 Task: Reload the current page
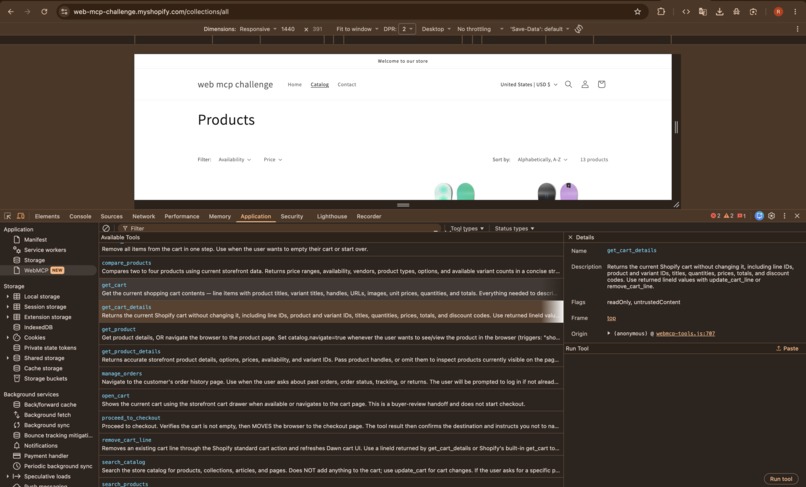click(44, 11)
